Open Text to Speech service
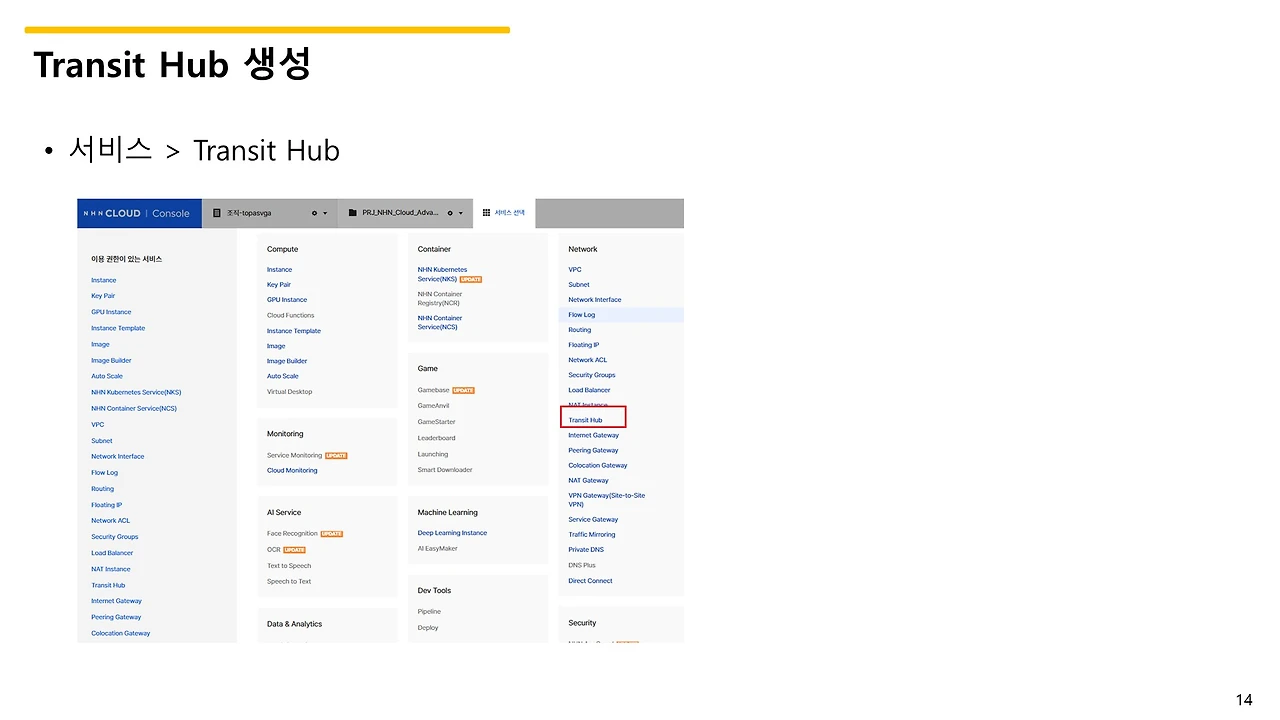1280x720 pixels. point(289,566)
